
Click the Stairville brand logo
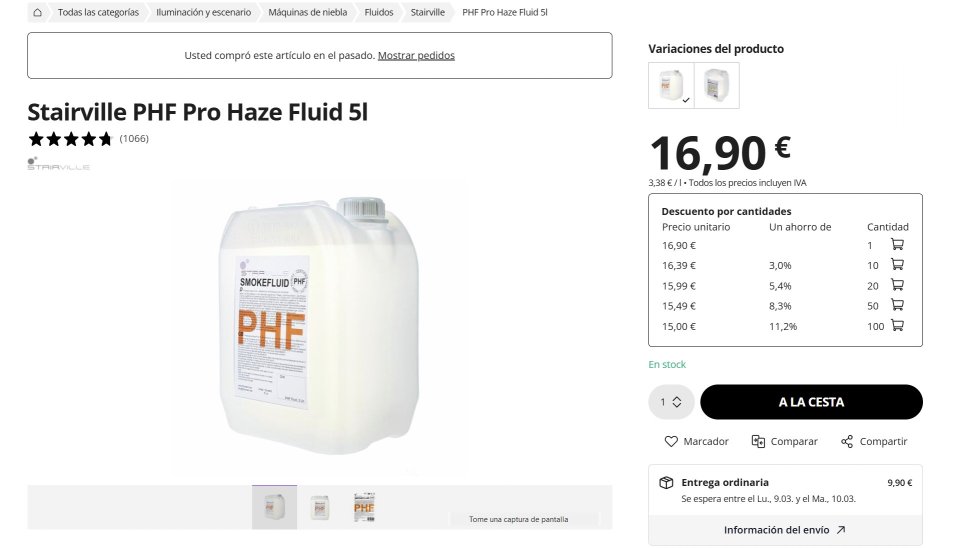pos(58,163)
